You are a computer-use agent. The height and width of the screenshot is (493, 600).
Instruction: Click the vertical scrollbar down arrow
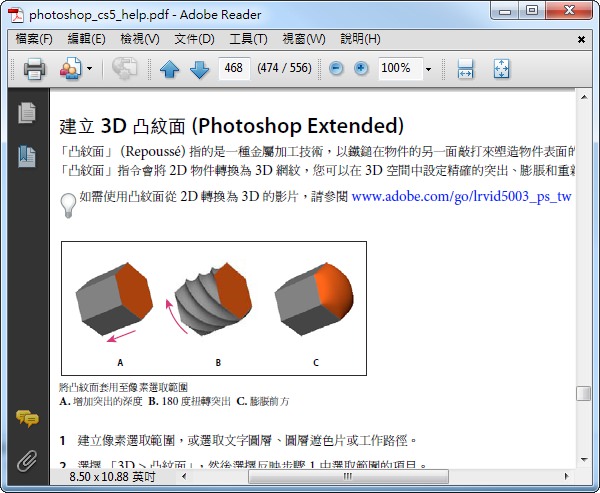click(x=584, y=459)
